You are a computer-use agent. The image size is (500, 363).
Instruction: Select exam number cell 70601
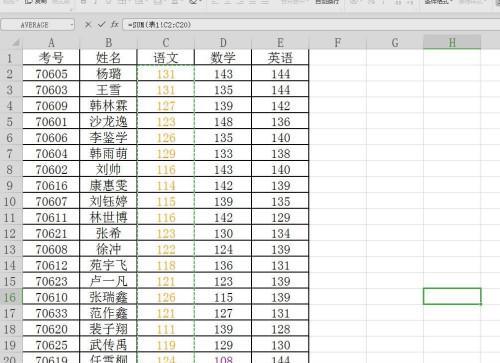(x=51, y=122)
